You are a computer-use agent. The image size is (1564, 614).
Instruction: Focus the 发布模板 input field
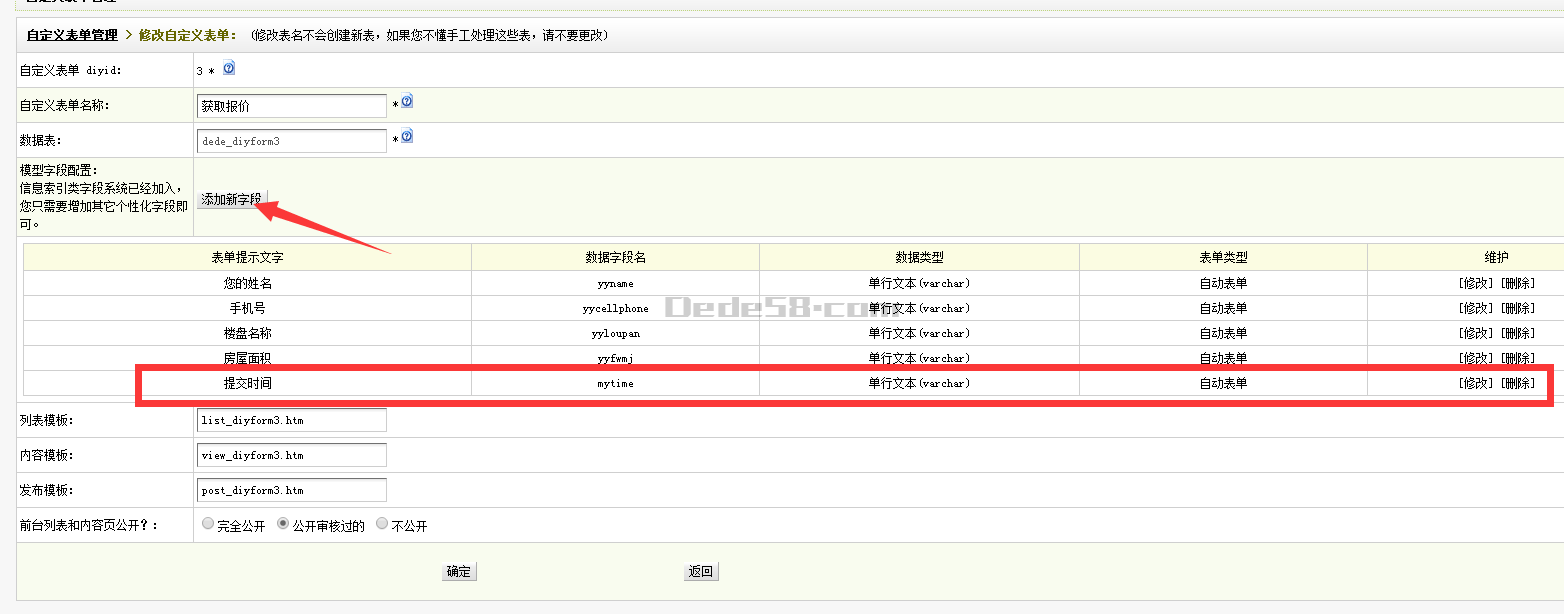click(292, 490)
